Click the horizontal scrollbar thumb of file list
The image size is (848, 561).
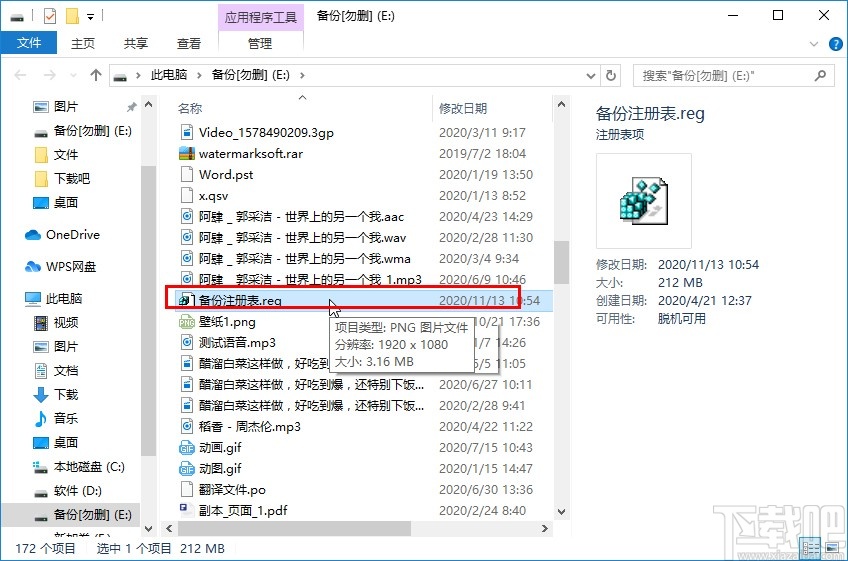click(294, 529)
